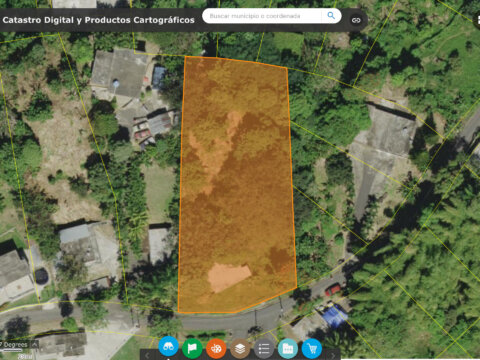The width and height of the screenshot is (480, 360).
Task: Show previous widgets with left chevron
Action: [x=147, y=356]
